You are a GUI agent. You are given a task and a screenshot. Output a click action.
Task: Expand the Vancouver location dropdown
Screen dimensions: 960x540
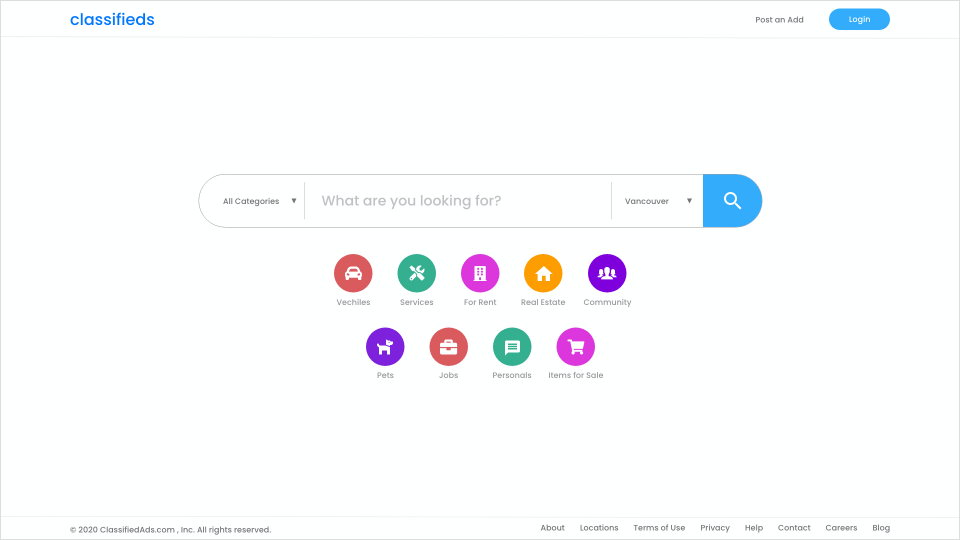(x=658, y=201)
